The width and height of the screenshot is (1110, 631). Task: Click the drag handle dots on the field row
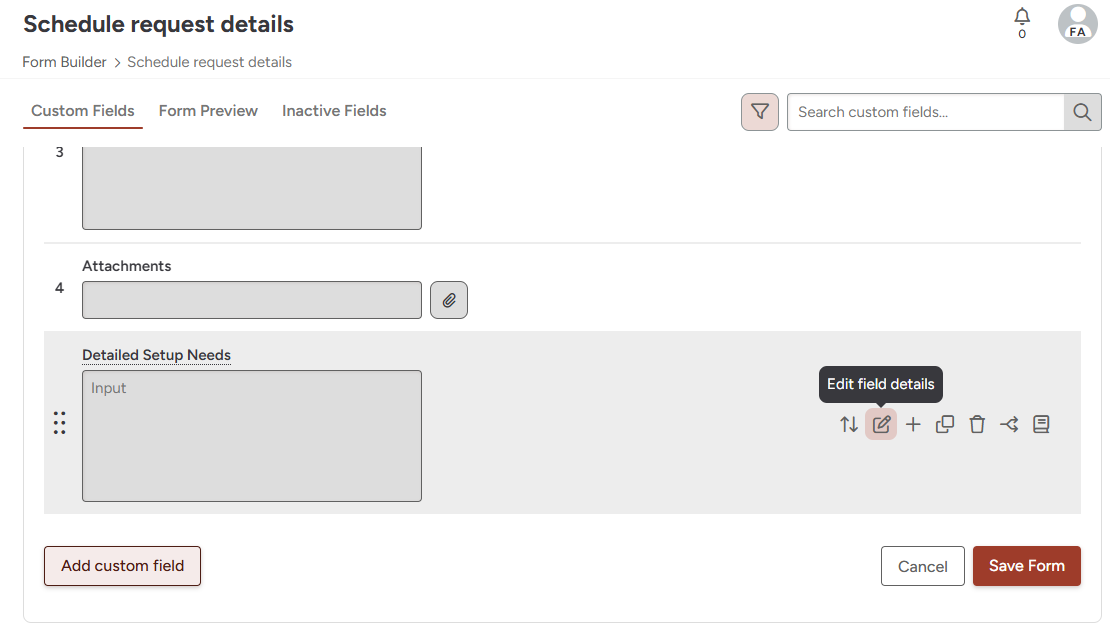point(59,423)
